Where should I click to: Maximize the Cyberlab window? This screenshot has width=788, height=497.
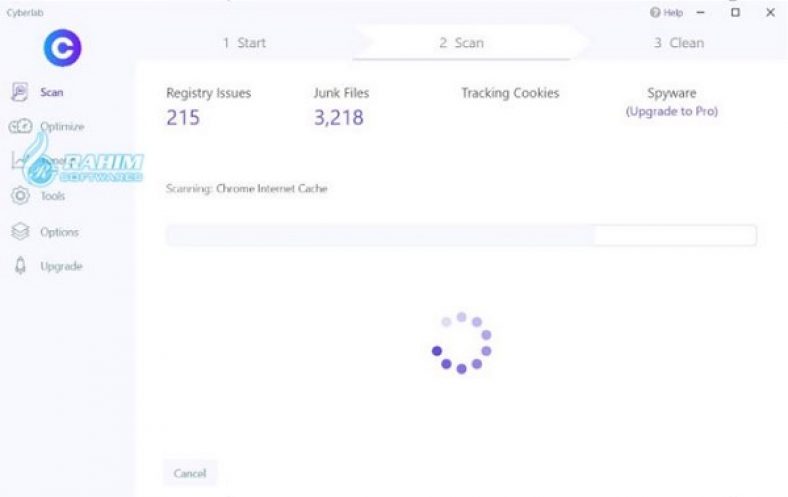735,12
